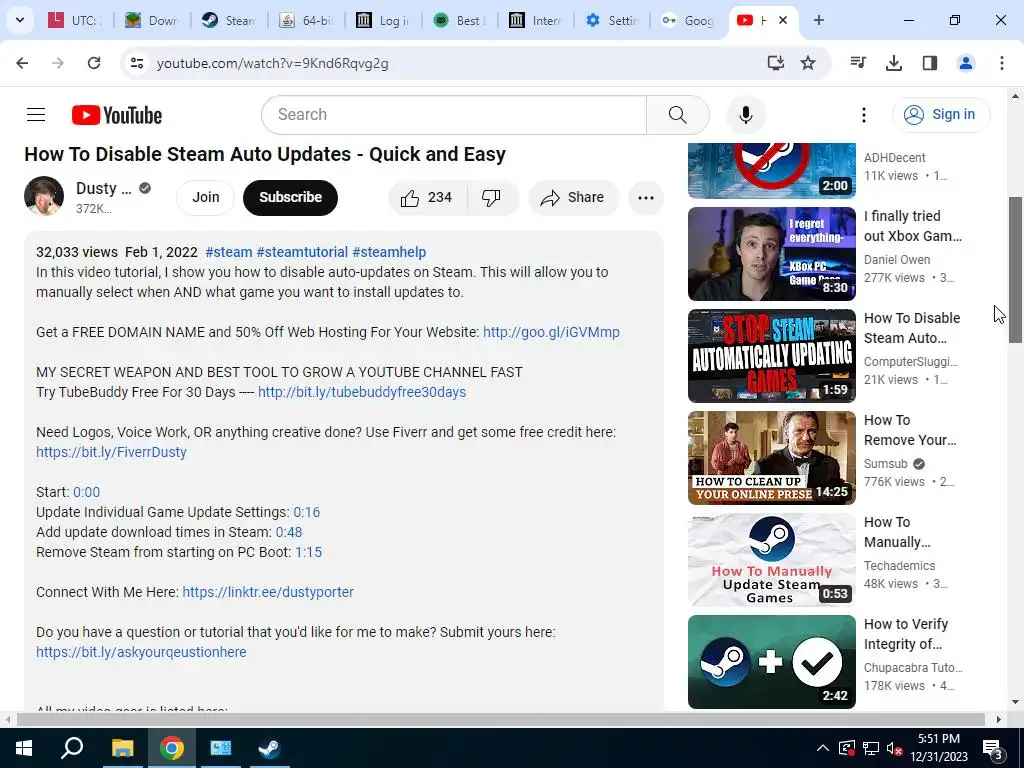Click the vertical page scrollbar thumb
This screenshot has width=1024, height=768.
(x=1015, y=269)
